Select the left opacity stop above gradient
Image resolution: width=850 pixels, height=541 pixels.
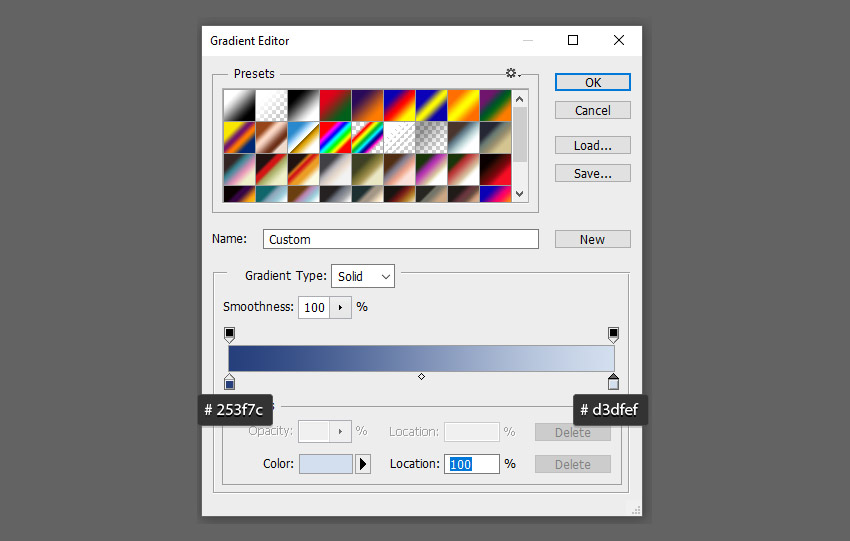click(x=229, y=334)
